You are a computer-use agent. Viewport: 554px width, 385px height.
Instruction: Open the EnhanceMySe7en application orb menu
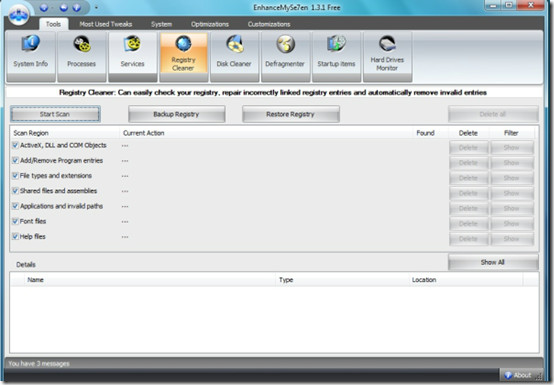18,15
